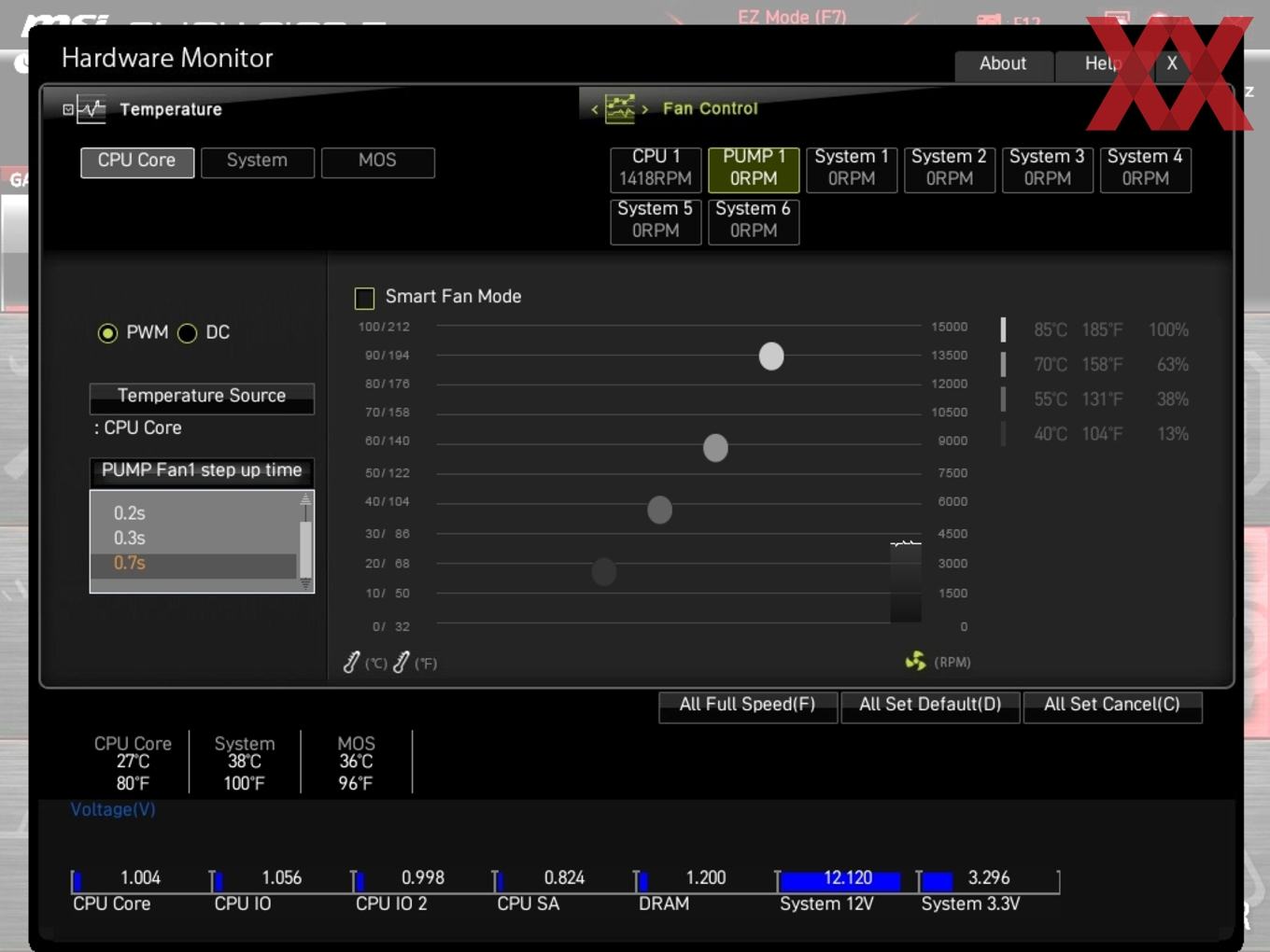Select the MOS temperature tab
Viewport: 1270px width, 952px height.
(x=378, y=161)
